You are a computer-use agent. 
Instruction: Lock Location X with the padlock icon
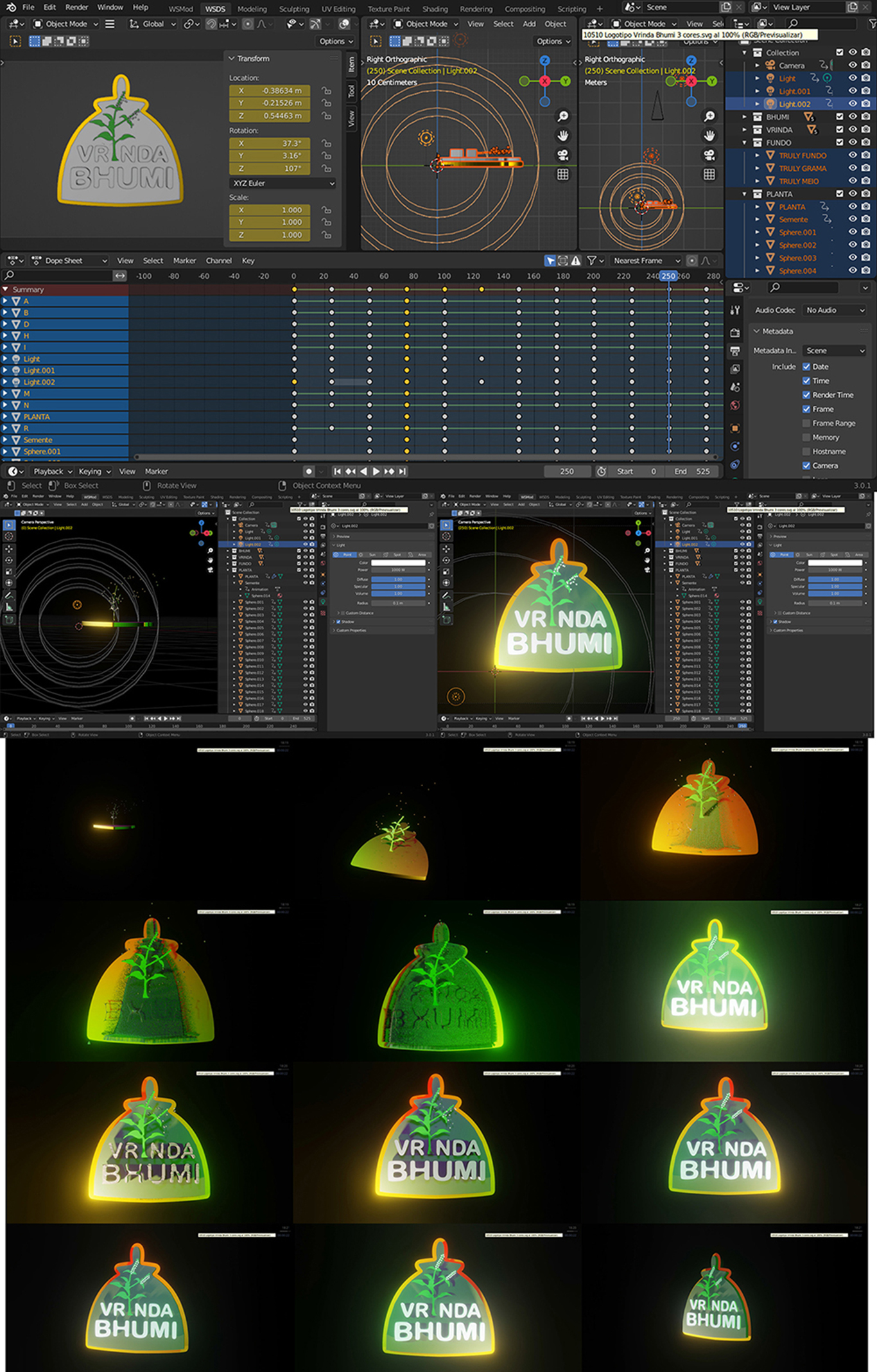327,91
